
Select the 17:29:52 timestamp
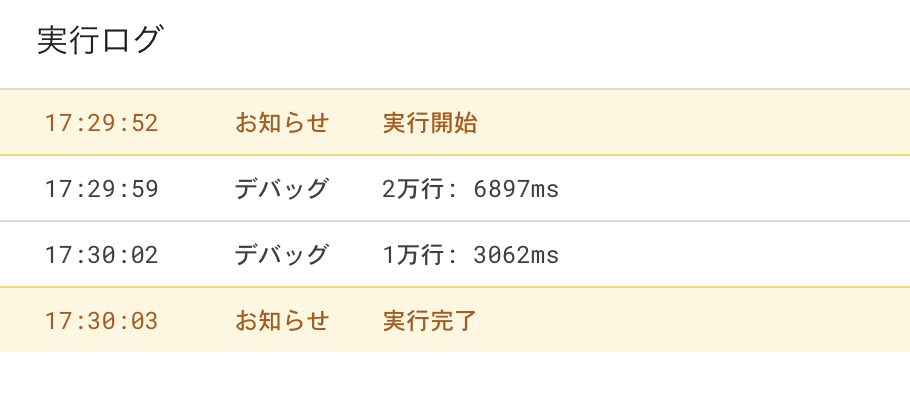click(x=102, y=124)
